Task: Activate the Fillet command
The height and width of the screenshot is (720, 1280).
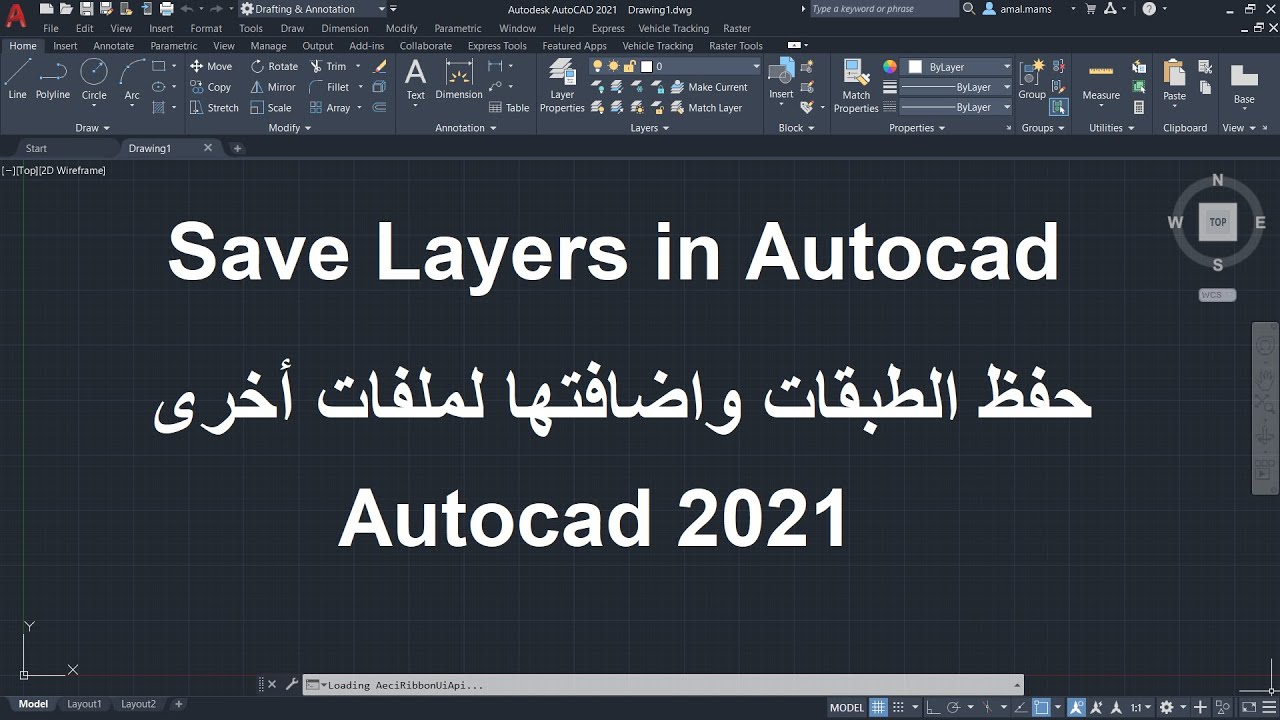Action: [329, 87]
